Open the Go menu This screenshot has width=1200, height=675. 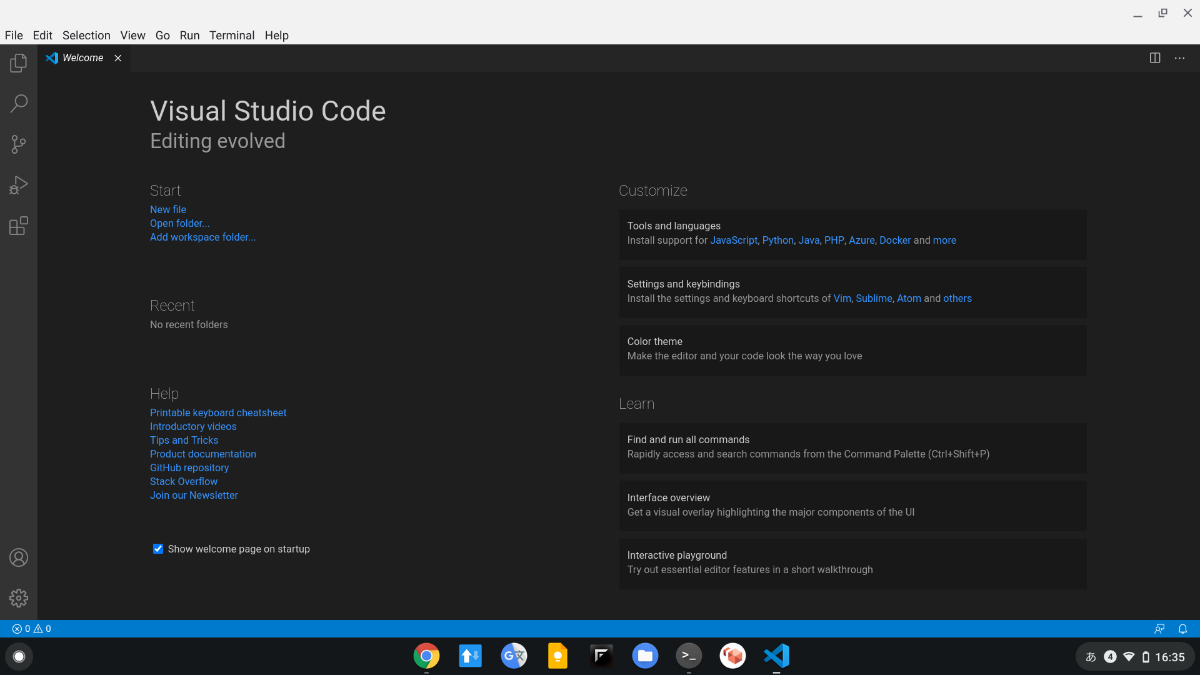tap(163, 35)
